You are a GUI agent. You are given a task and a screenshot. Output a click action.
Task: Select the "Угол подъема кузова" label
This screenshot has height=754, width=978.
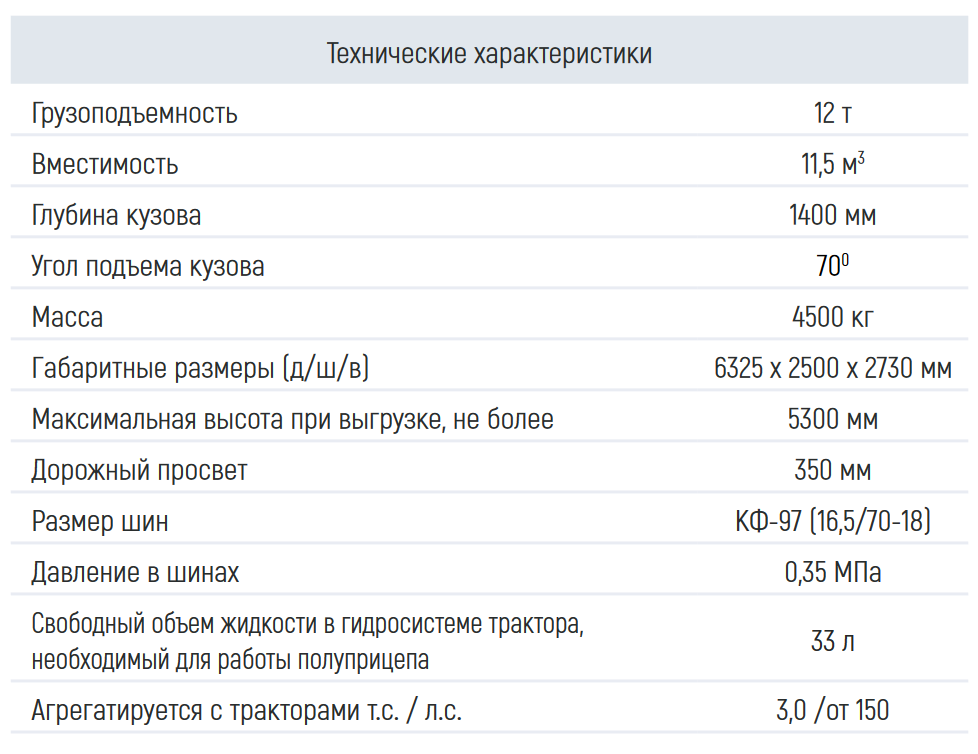148,267
